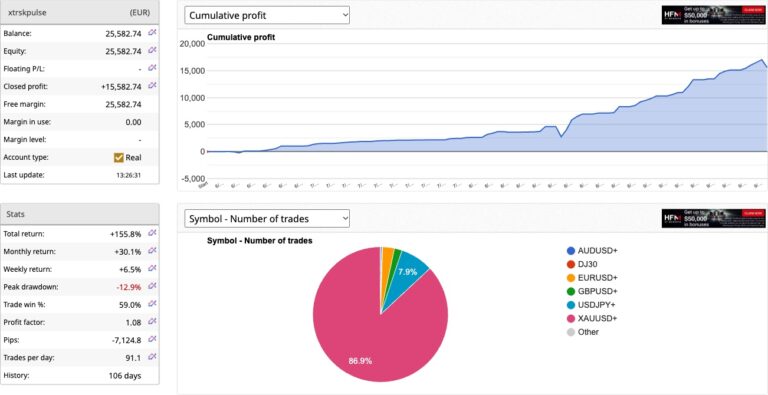The height and width of the screenshot is (395, 768).
Task: Click the eye icon beside Trades per day
Action: (x=152, y=357)
